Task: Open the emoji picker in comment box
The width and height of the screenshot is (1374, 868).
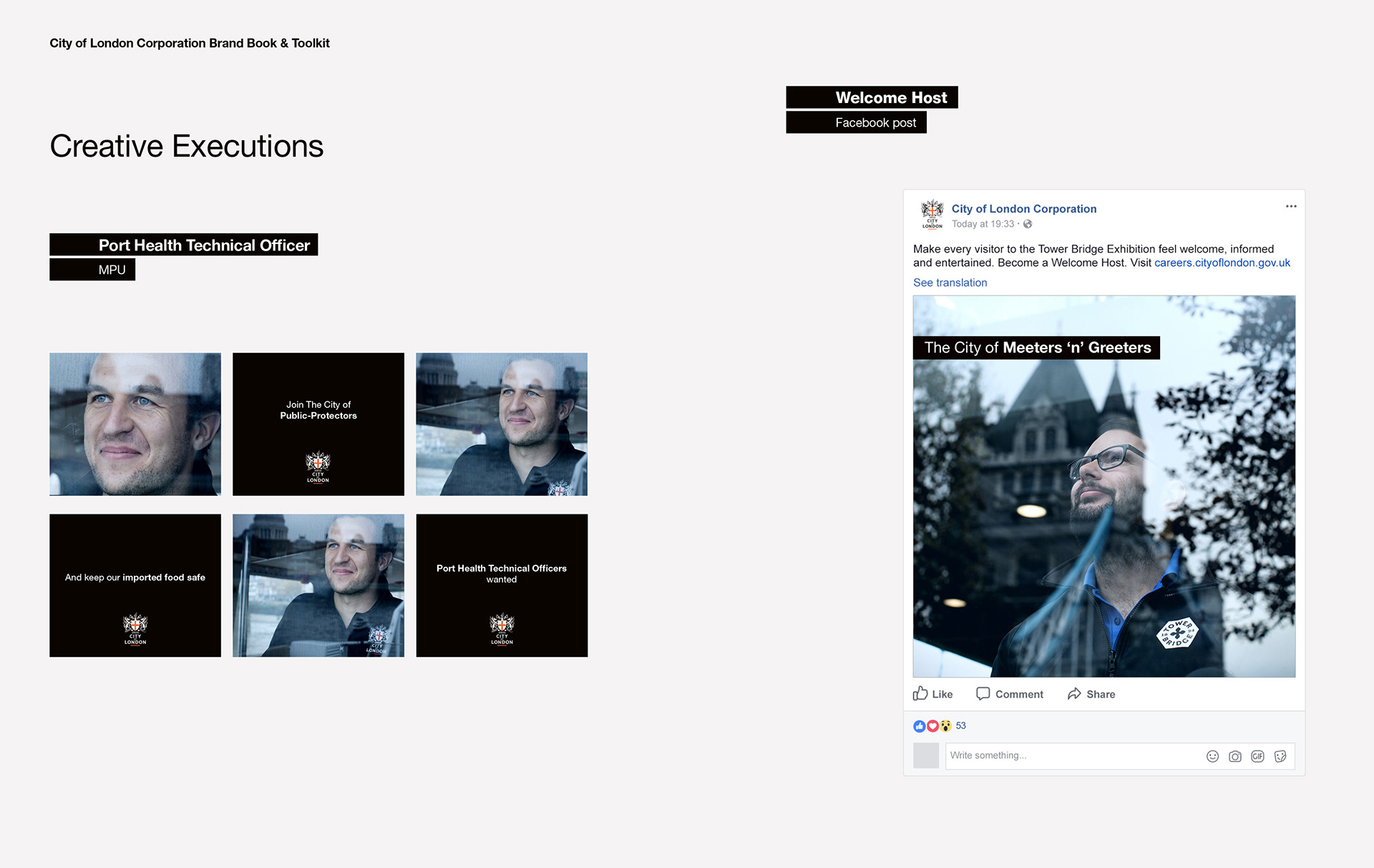Action: (x=1212, y=756)
